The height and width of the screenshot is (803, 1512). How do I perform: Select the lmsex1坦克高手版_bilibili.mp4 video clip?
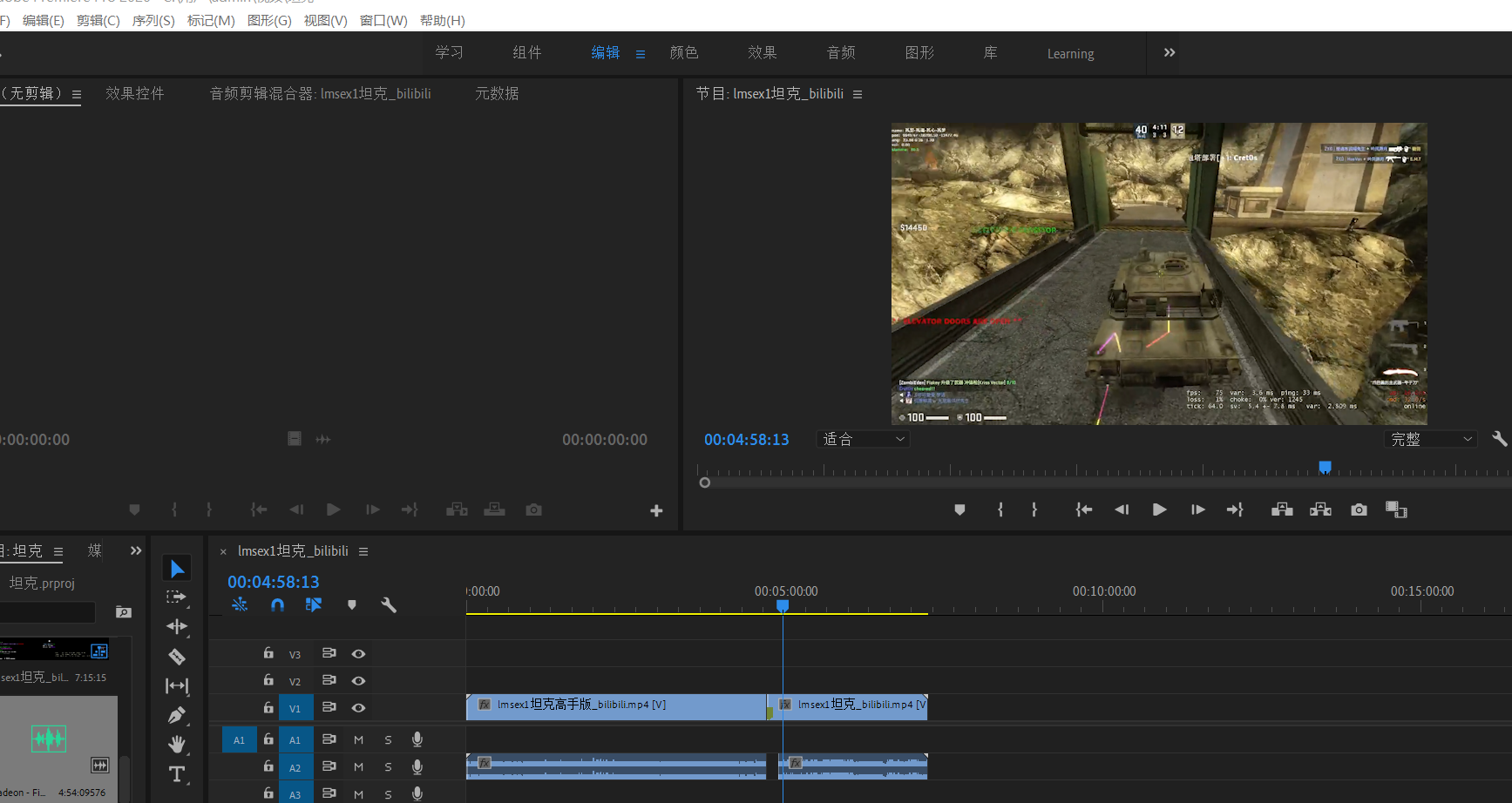(615, 705)
